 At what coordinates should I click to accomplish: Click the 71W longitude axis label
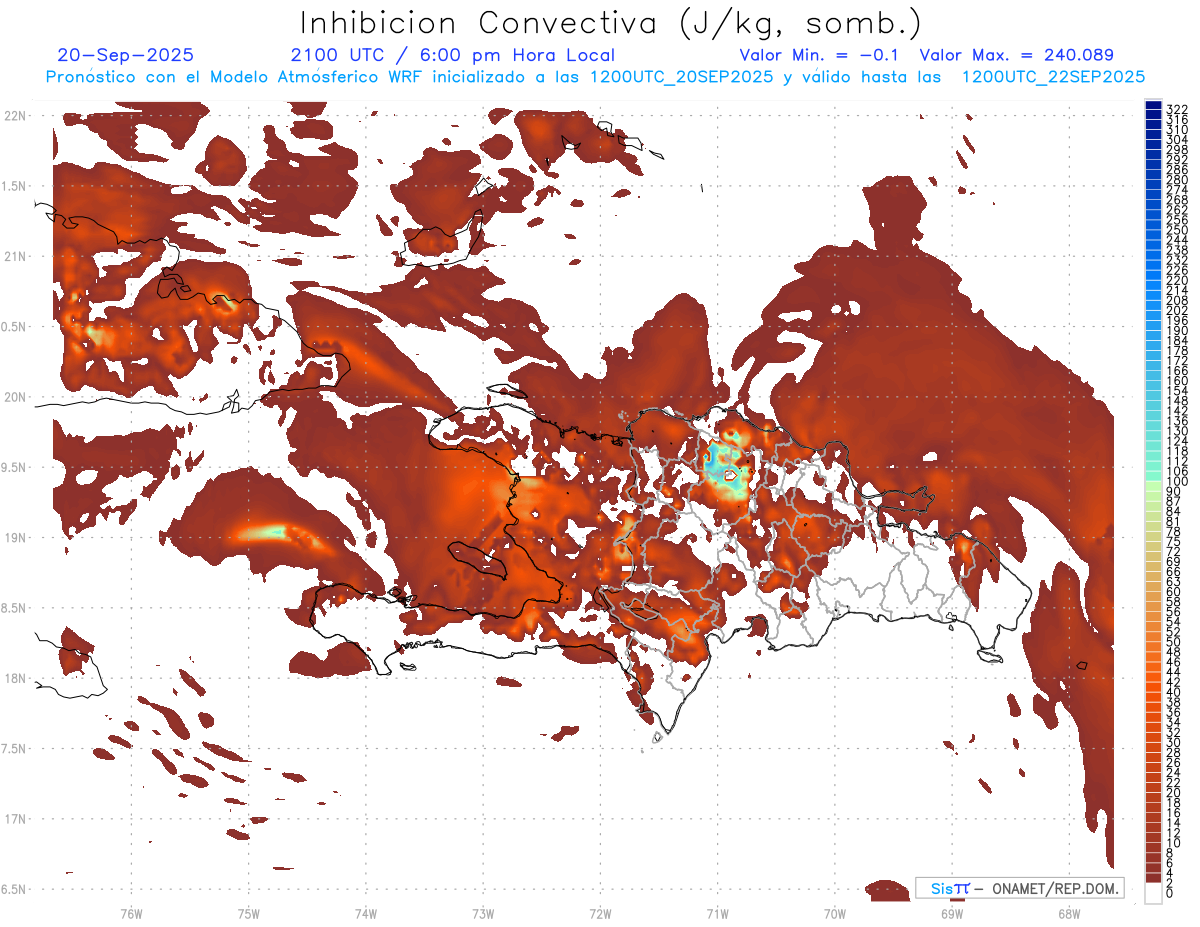coord(717,913)
